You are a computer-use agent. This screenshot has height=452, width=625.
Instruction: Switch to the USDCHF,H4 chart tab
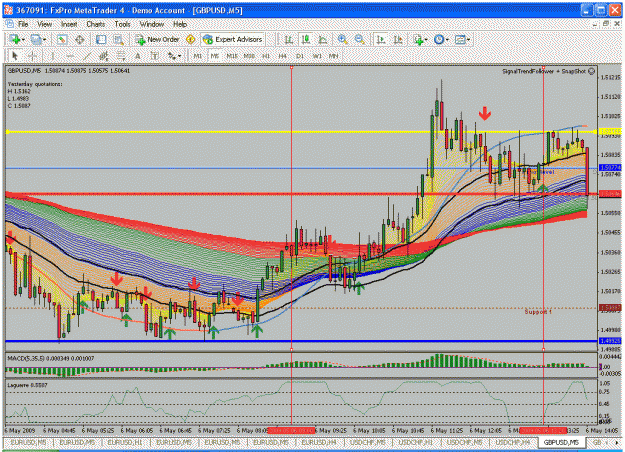(x=513, y=442)
